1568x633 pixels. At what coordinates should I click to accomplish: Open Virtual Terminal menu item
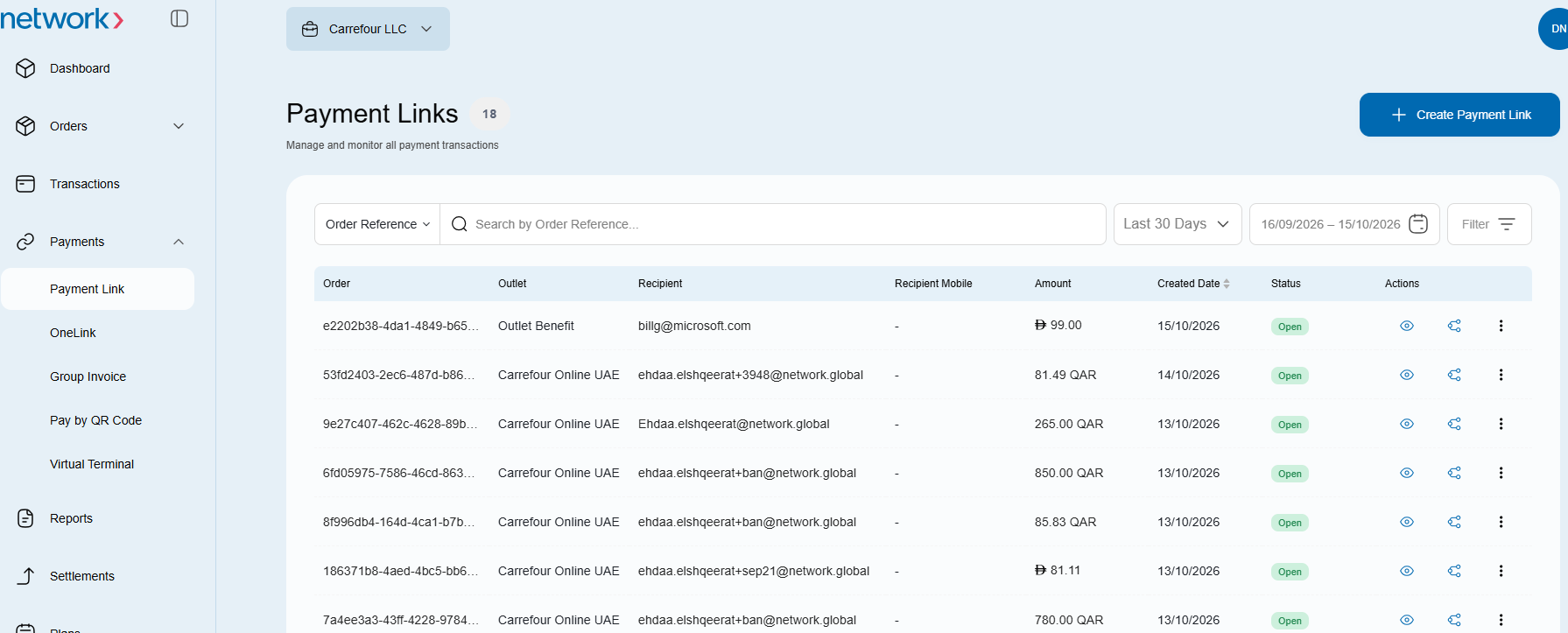92,464
